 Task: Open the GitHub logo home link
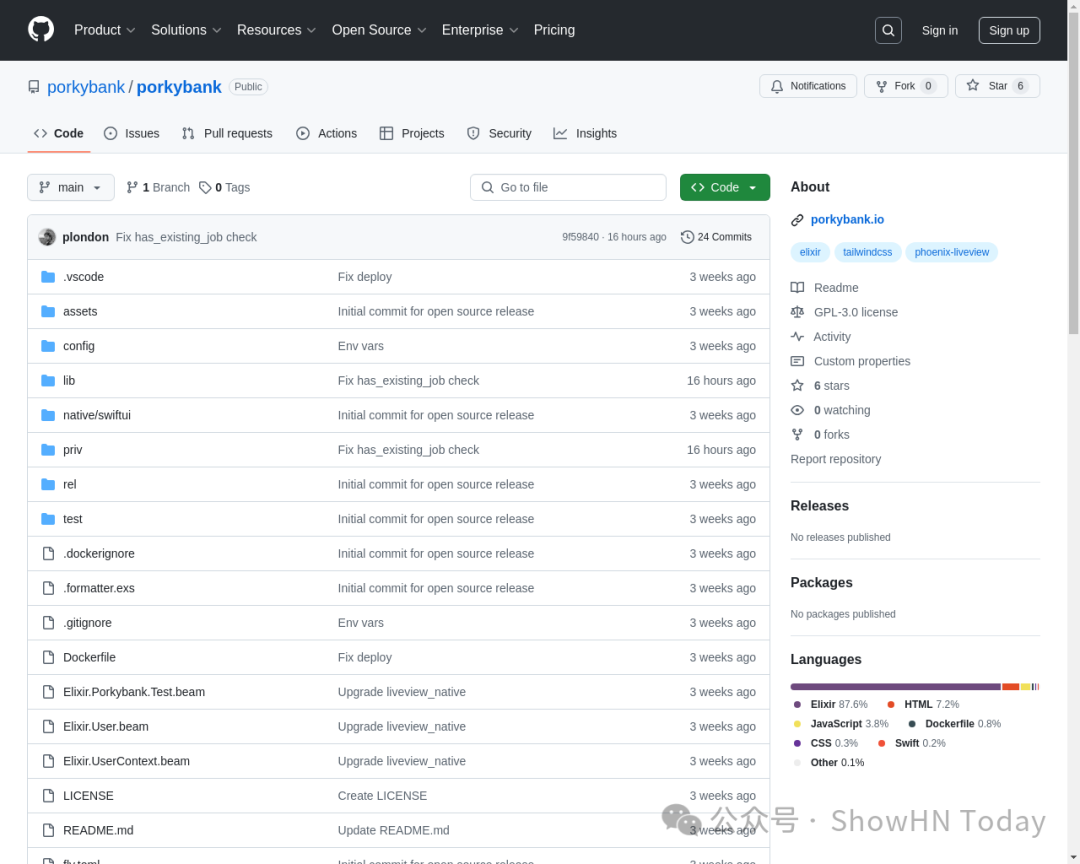coord(41,30)
